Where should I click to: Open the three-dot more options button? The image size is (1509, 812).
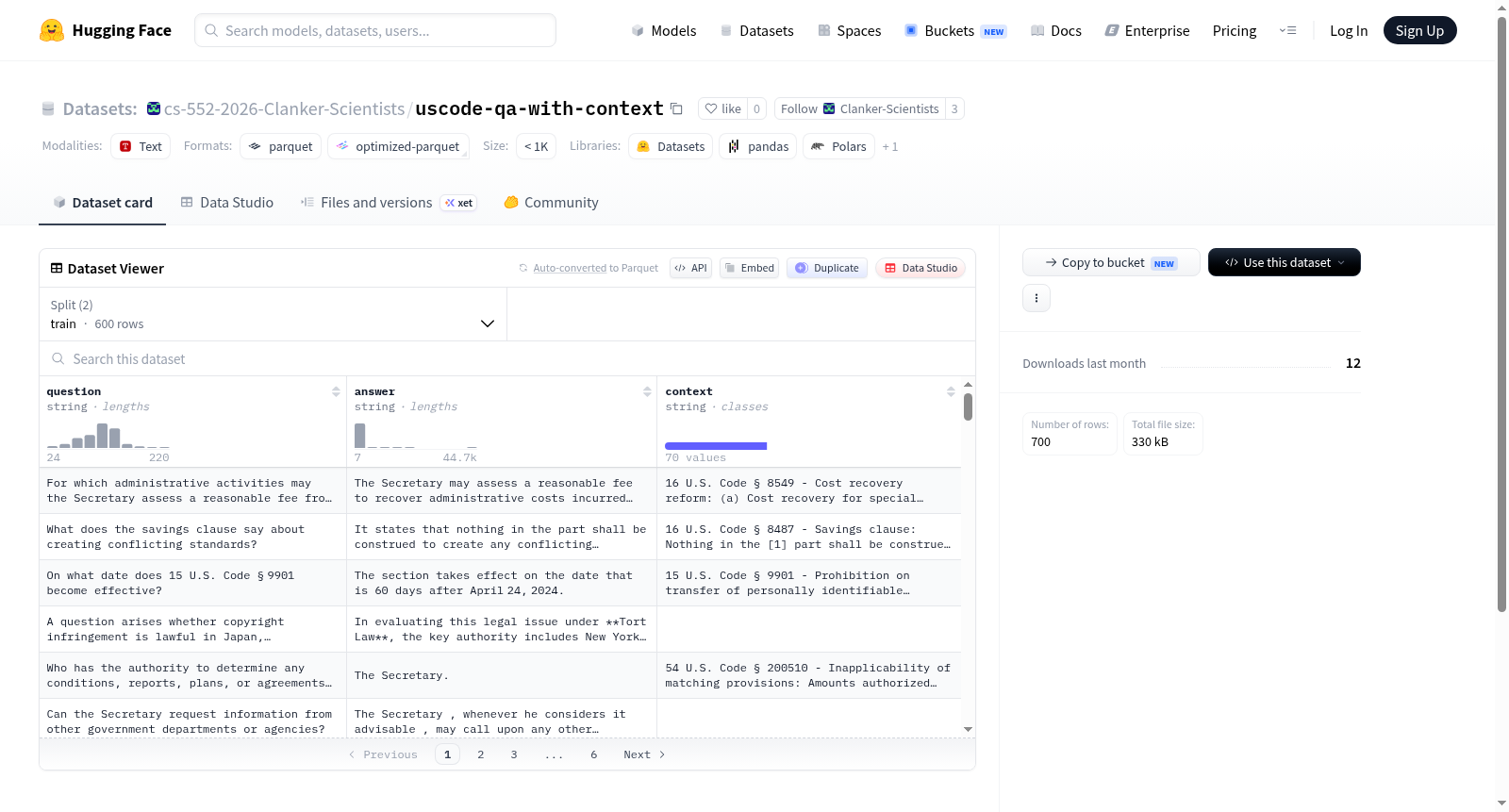point(1036,298)
